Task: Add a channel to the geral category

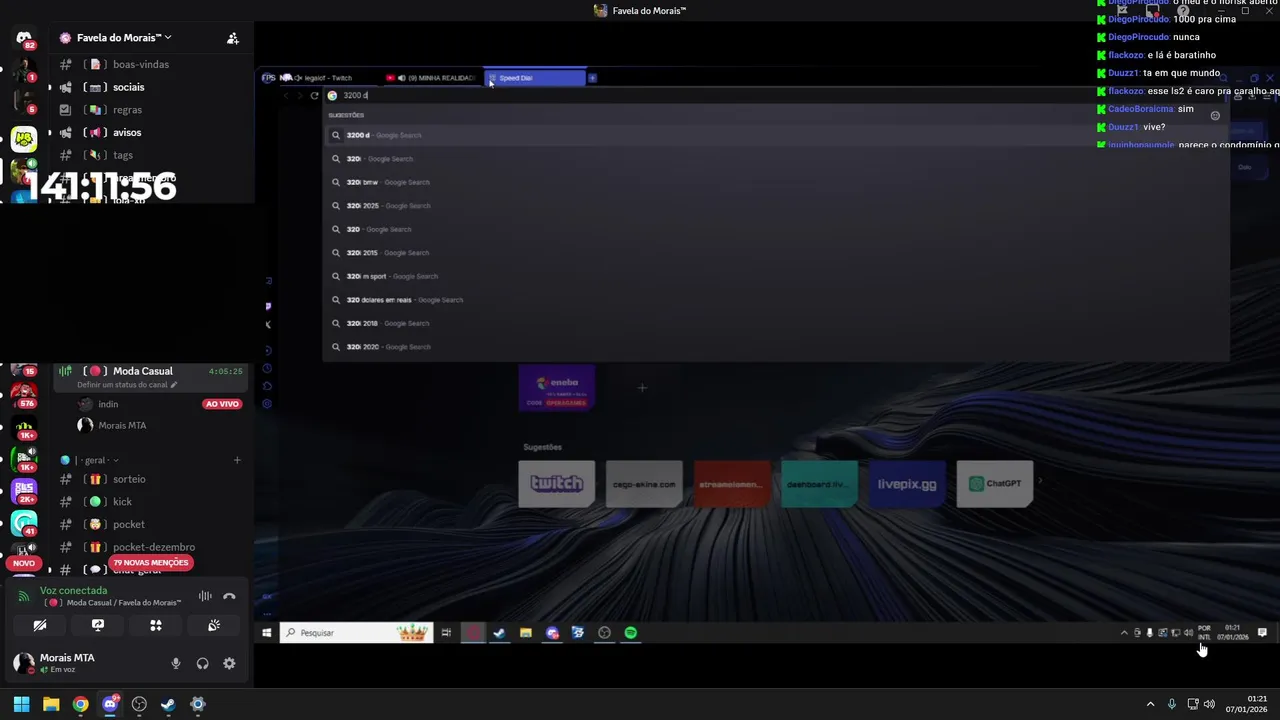Action: point(237,460)
